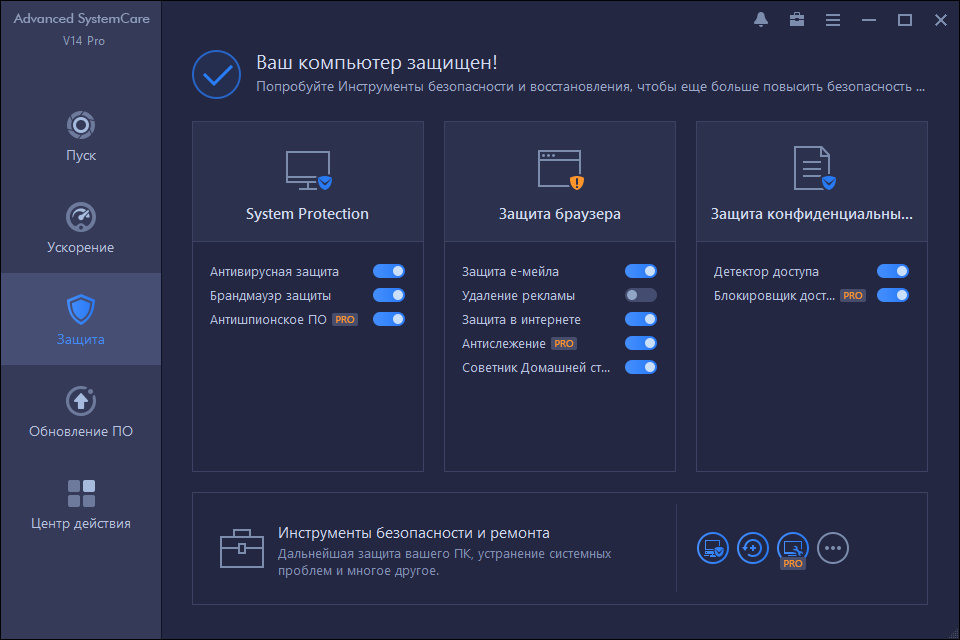The height and width of the screenshot is (640, 960).
Task: Click the privacy protection document icon
Action: 812,168
